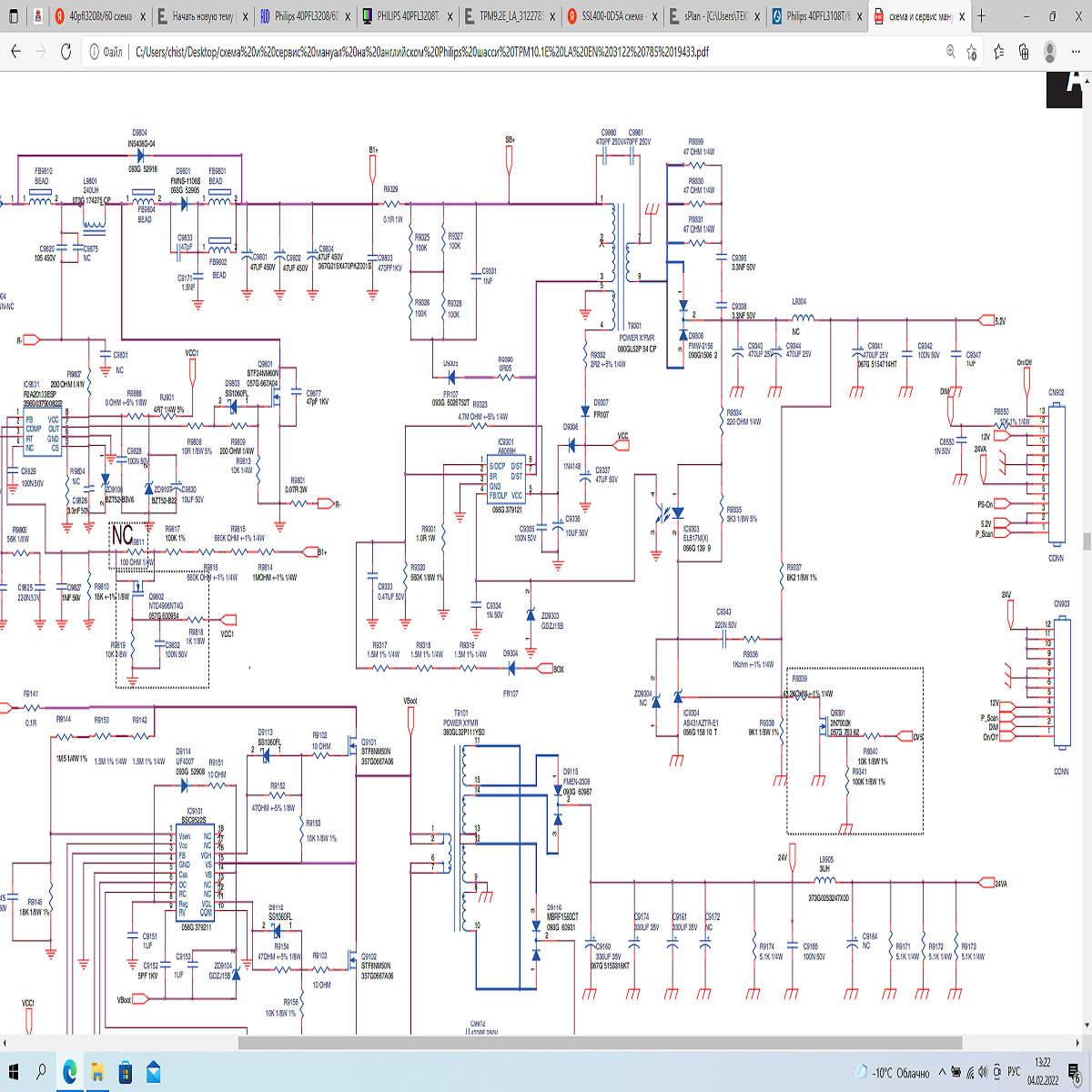Open Microsoft Store from taskbar
This screenshot has width=1092, height=1092.
pos(125,1072)
